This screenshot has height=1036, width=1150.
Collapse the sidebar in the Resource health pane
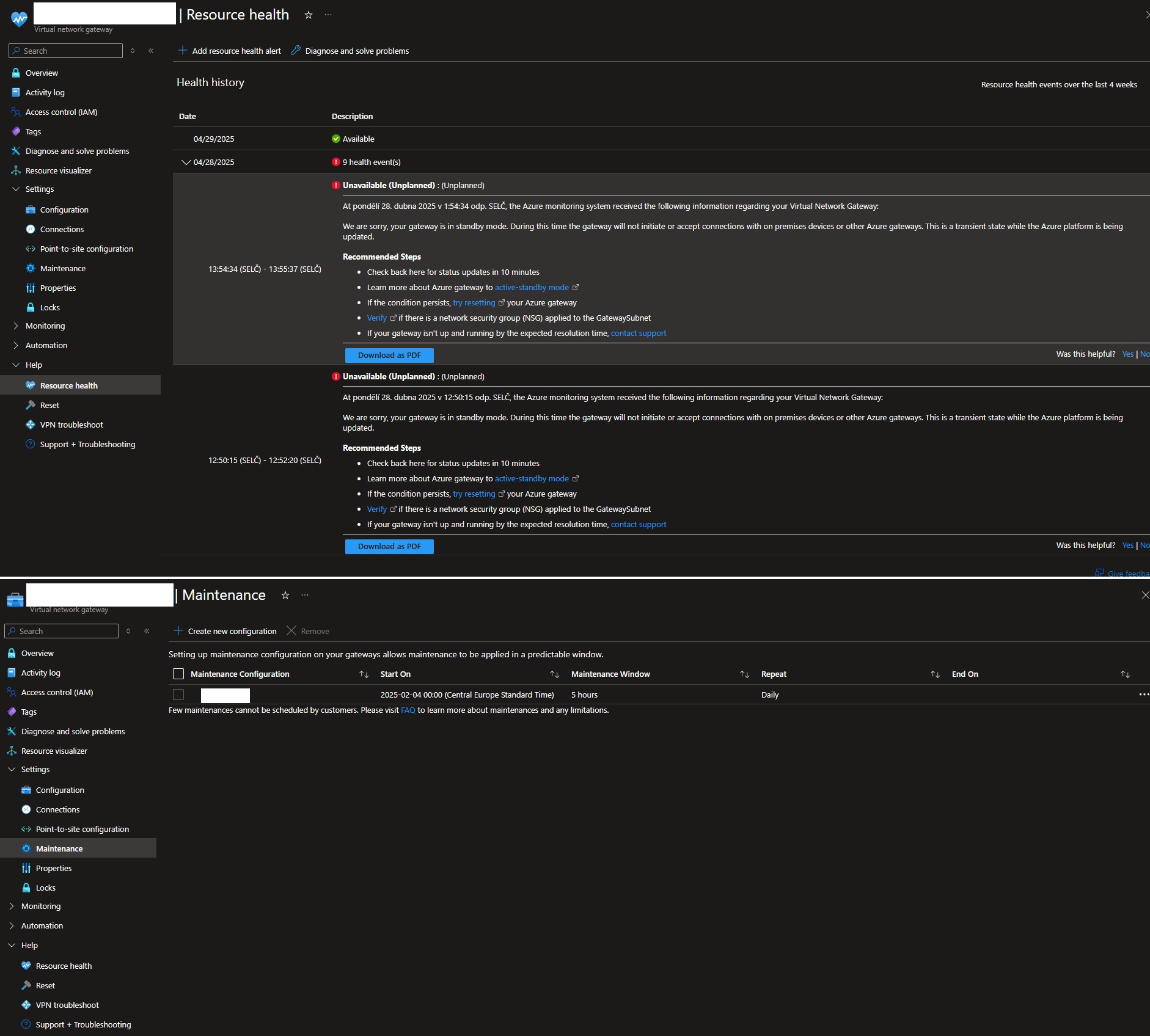pyautogui.click(x=151, y=51)
